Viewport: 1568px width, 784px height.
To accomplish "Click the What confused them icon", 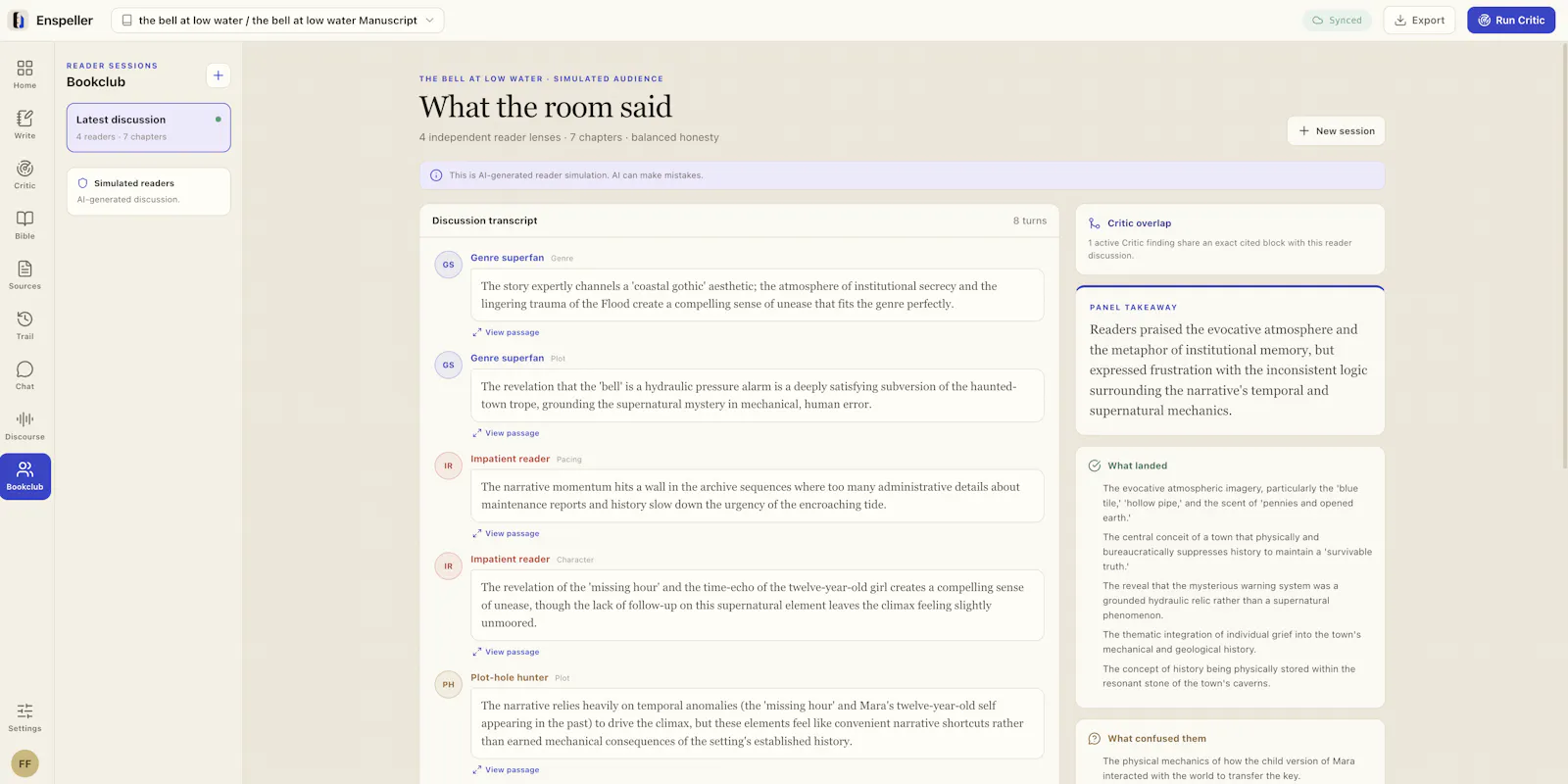I will pos(1095,739).
